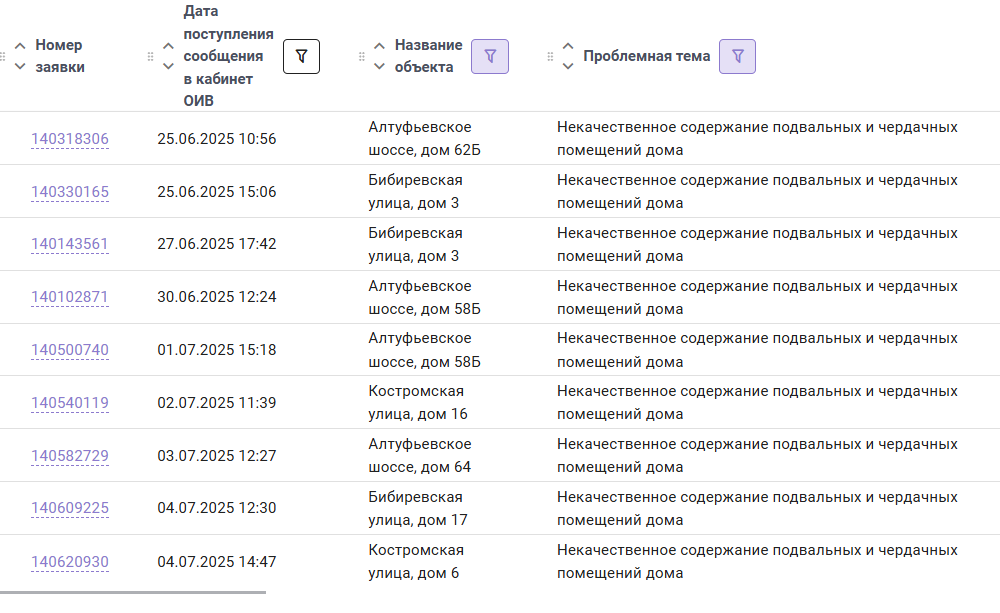This screenshot has width=1000, height=613.
Task: Open the Название объекта filter
Action: [x=490, y=56]
